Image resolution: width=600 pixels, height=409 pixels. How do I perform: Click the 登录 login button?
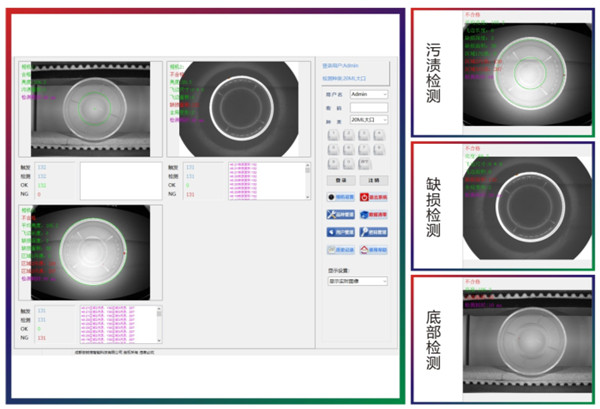(x=339, y=179)
